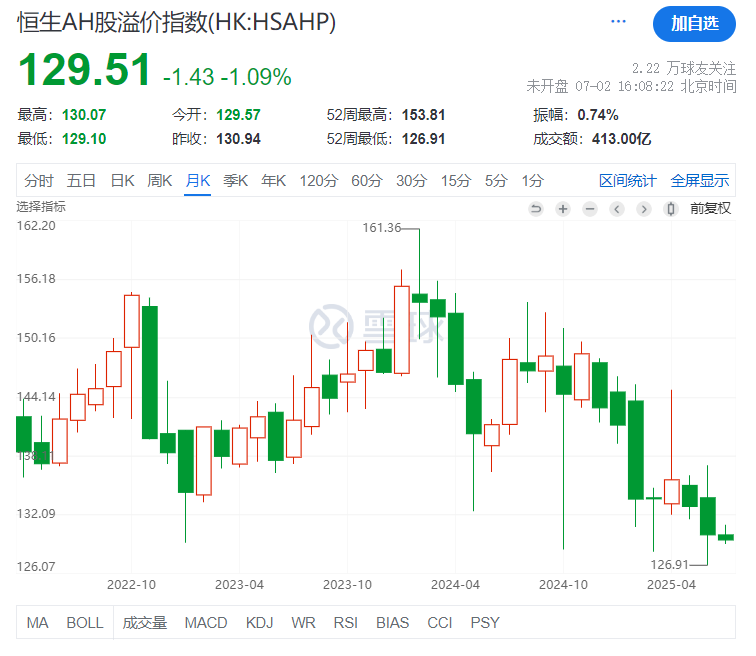Click the 2.22 万球友关注 follower count
Image resolution: width=756 pixels, height=656 pixels.
coord(684,68)
